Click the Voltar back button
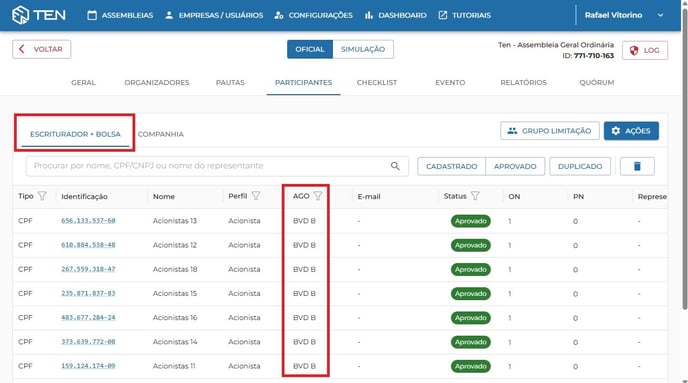The height and width of the screenshot is (383, 688). [42, 49]
